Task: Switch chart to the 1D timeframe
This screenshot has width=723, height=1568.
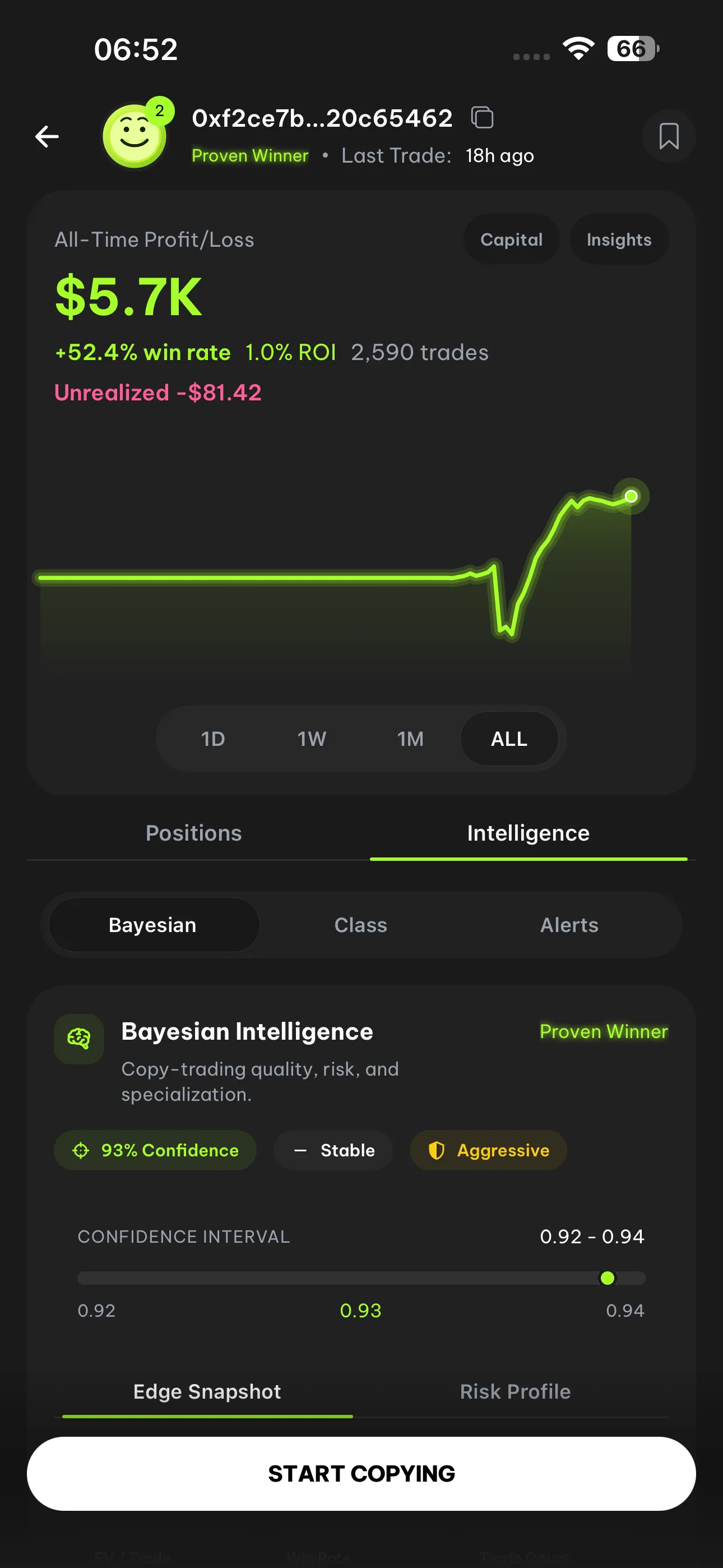Action: coord(213,739)
